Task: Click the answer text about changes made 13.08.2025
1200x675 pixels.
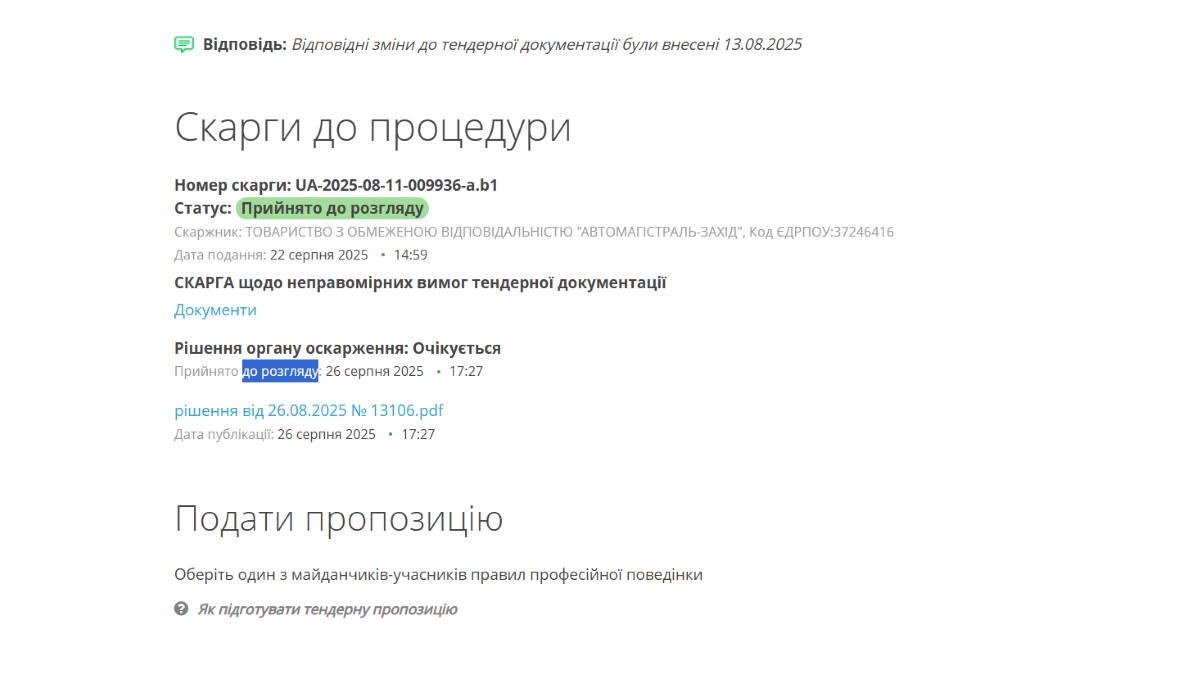Action: click(x=546, y=44)
